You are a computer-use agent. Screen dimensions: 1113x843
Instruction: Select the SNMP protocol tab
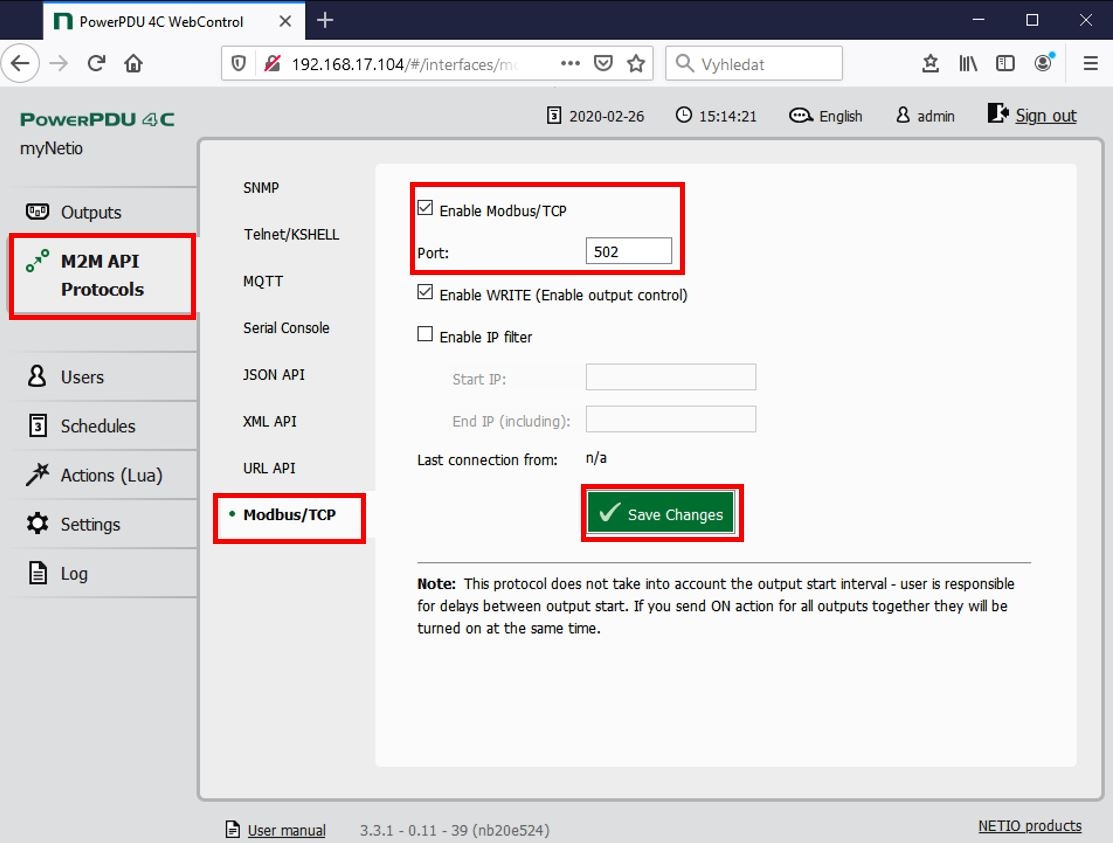coord(261,188)
